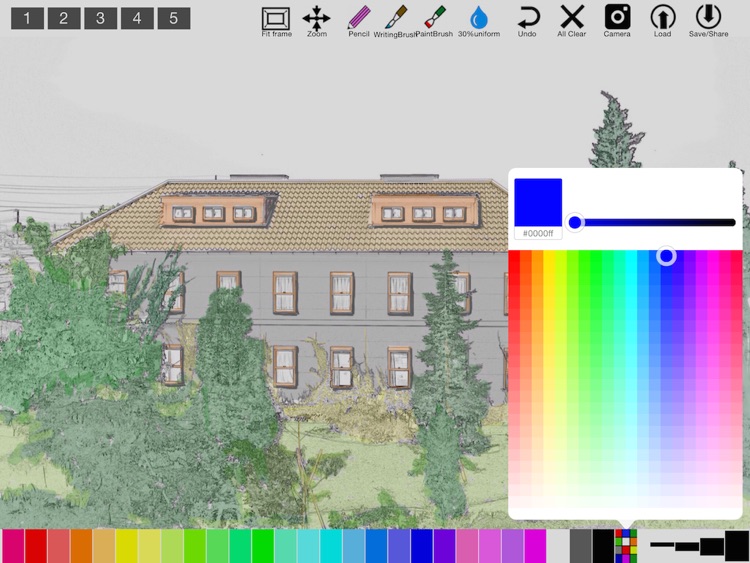Select the second-thinnest brush size

pyautogui.click(x=687, y=546)
